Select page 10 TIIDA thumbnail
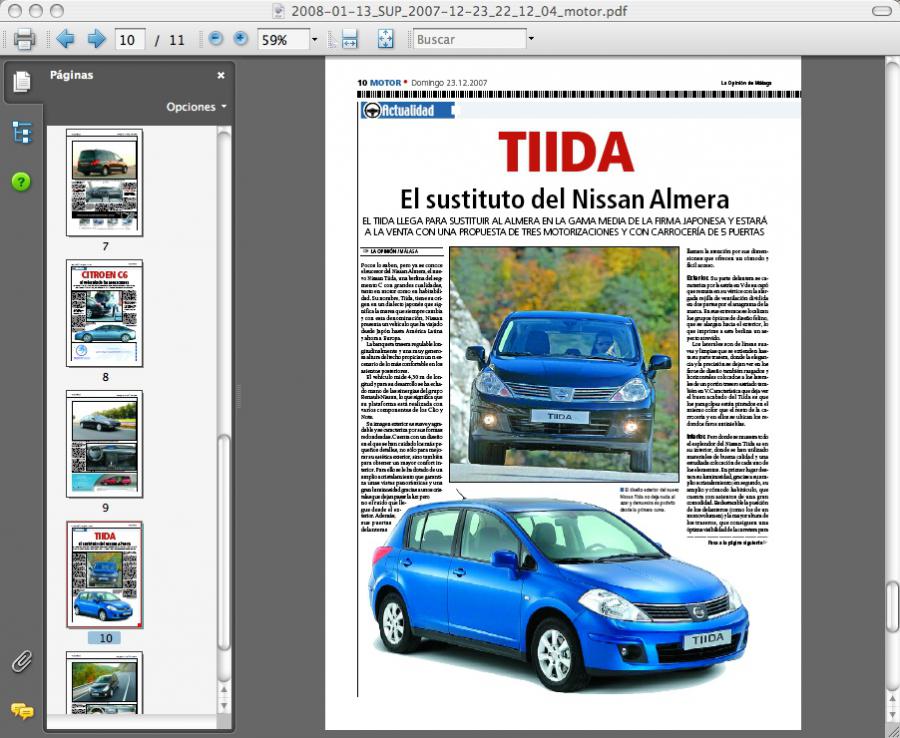 [x=104, y=574]
